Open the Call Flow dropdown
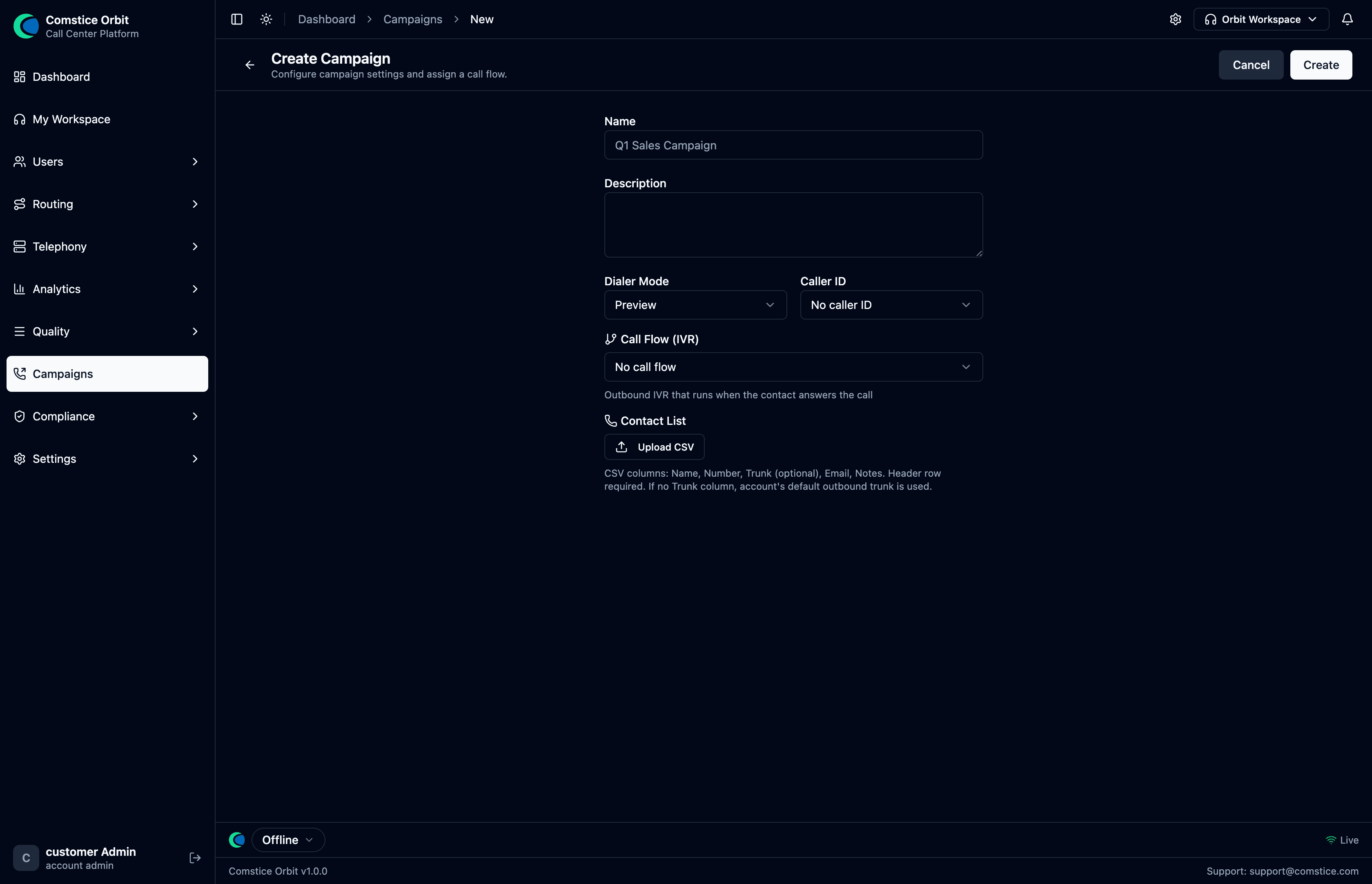 point(794,367)
